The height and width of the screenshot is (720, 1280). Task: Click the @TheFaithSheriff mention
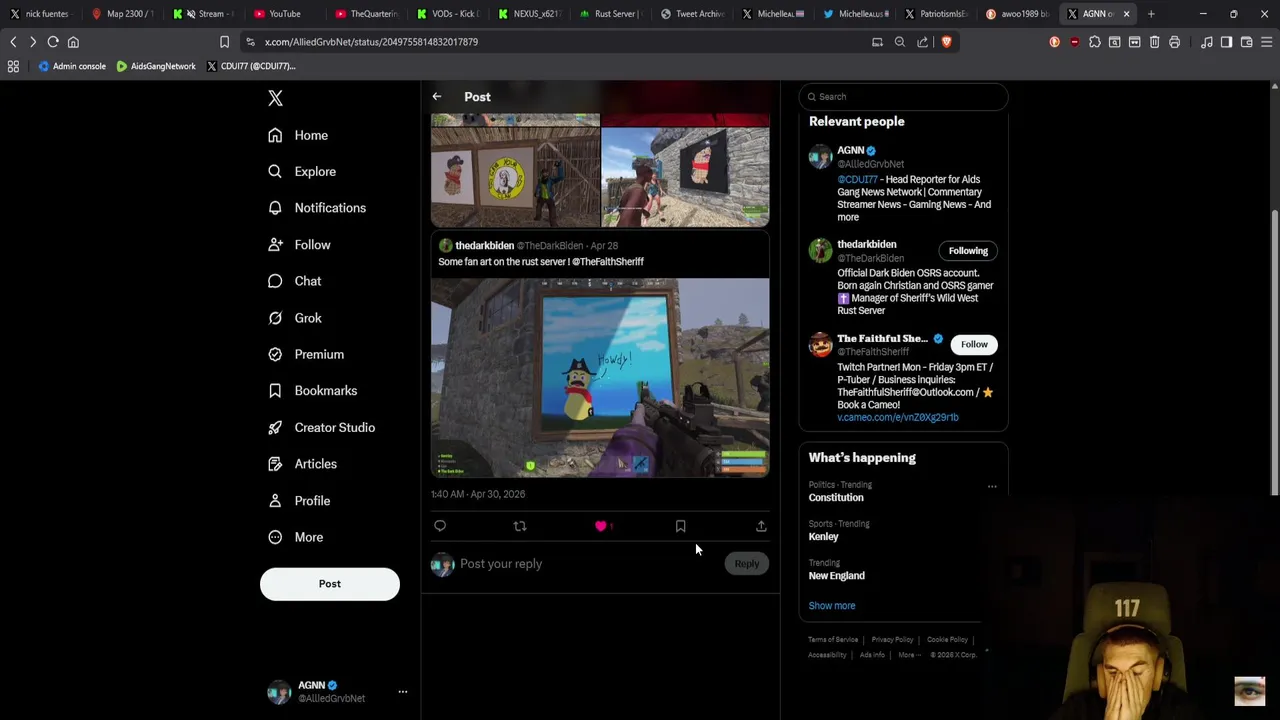pos(608,262)
